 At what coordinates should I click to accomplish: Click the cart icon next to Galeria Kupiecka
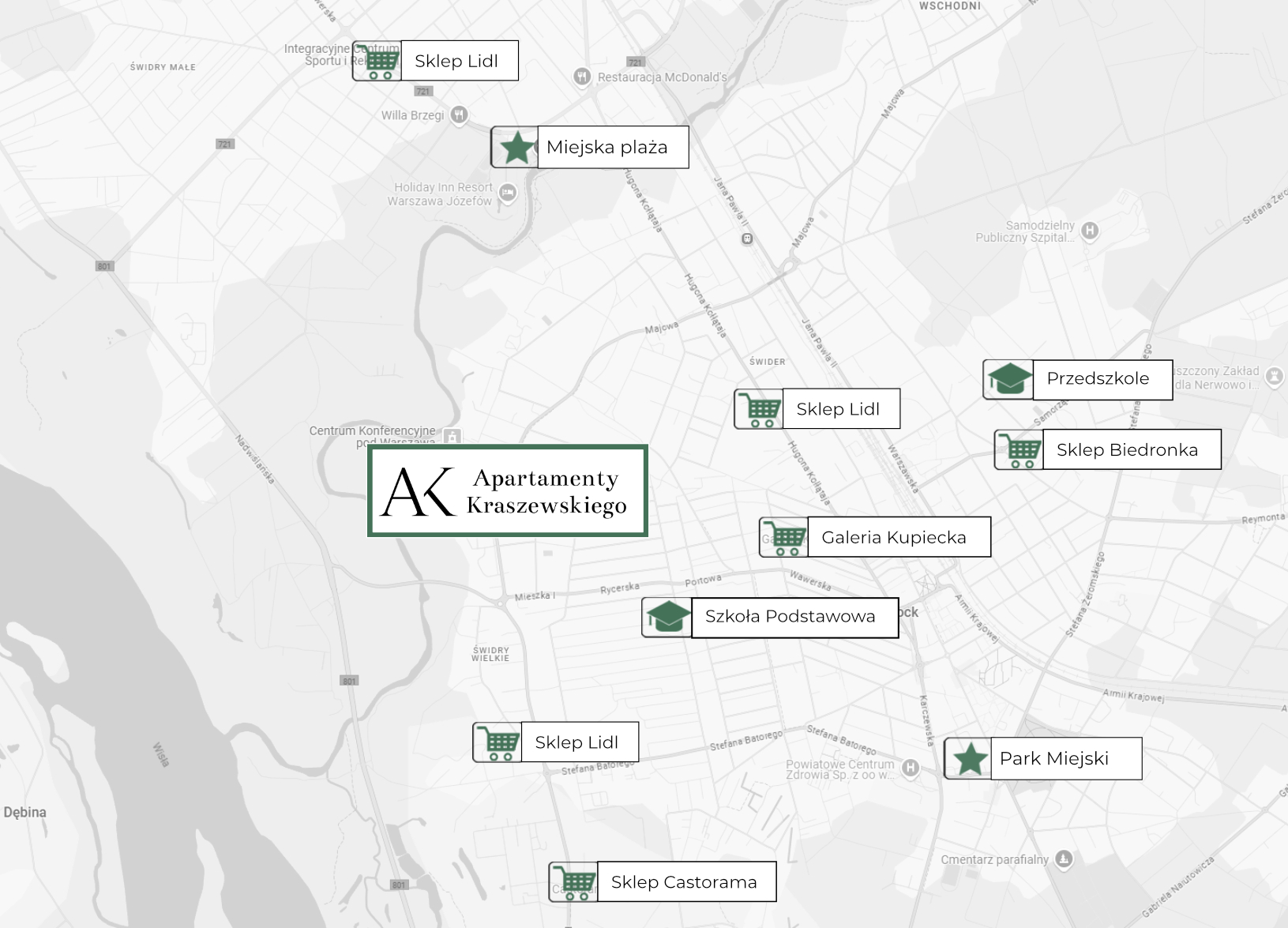tap(784, 538)
